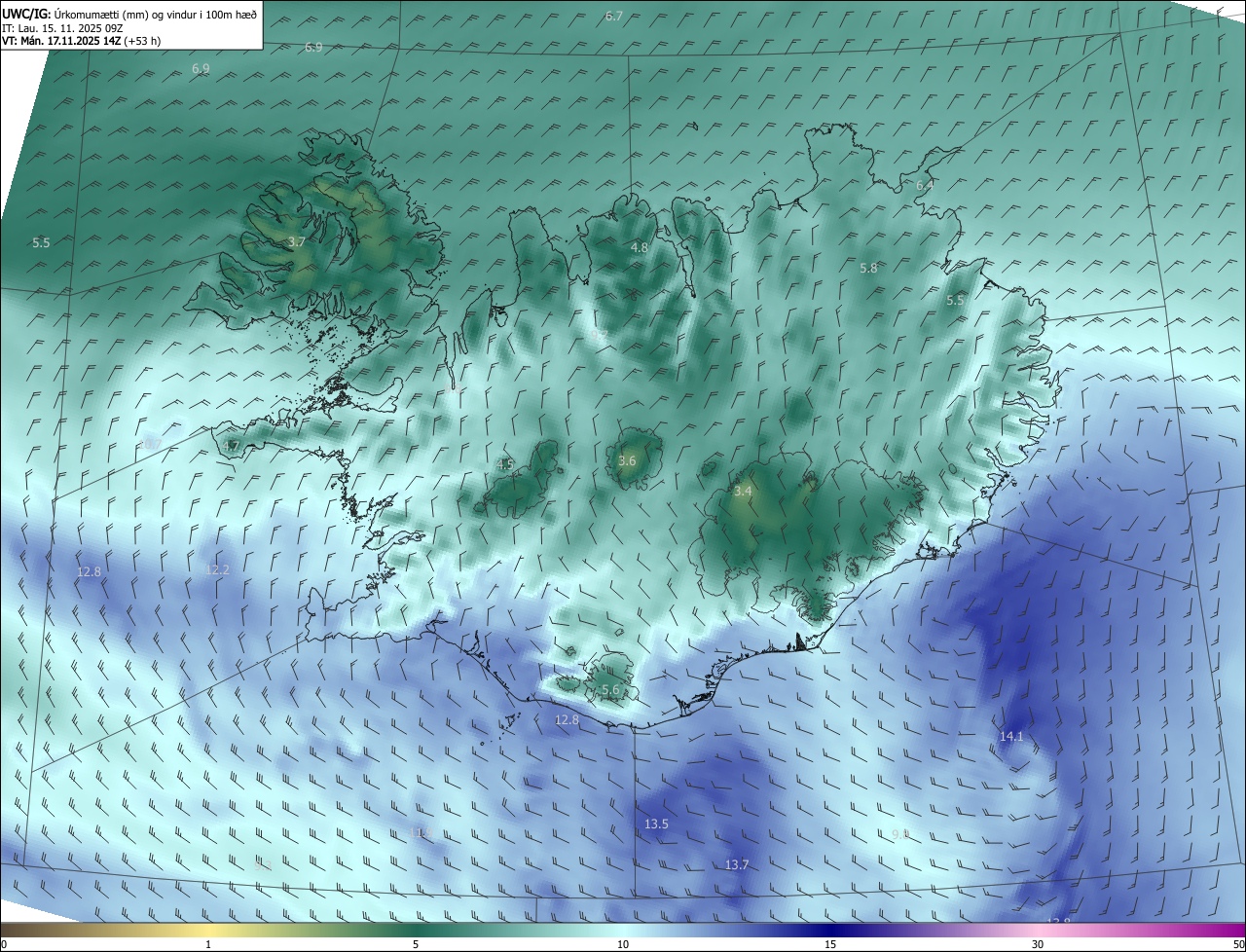The width and height of the screenshot is (1246, 952).
Task: Click the 6.7 value label on the map
Action: click(614, 16)
